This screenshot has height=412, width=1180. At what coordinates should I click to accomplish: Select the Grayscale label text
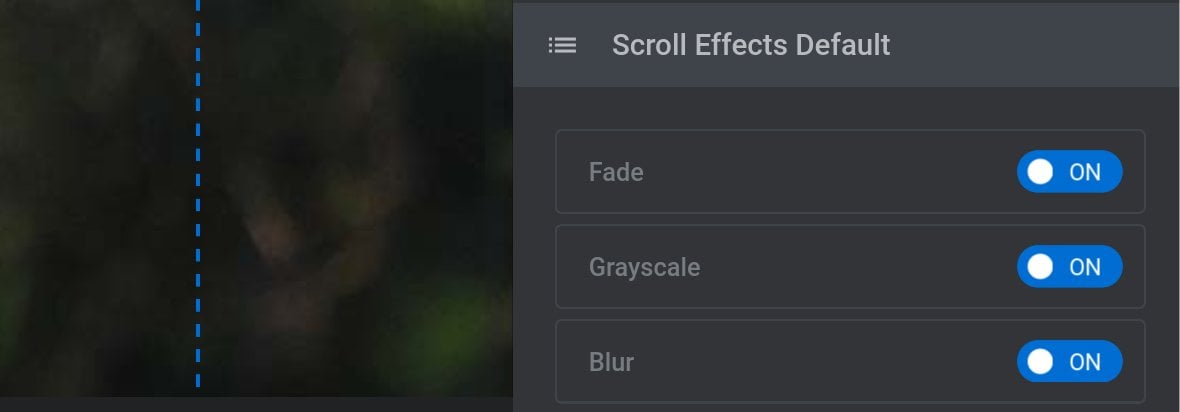(644, 267)
